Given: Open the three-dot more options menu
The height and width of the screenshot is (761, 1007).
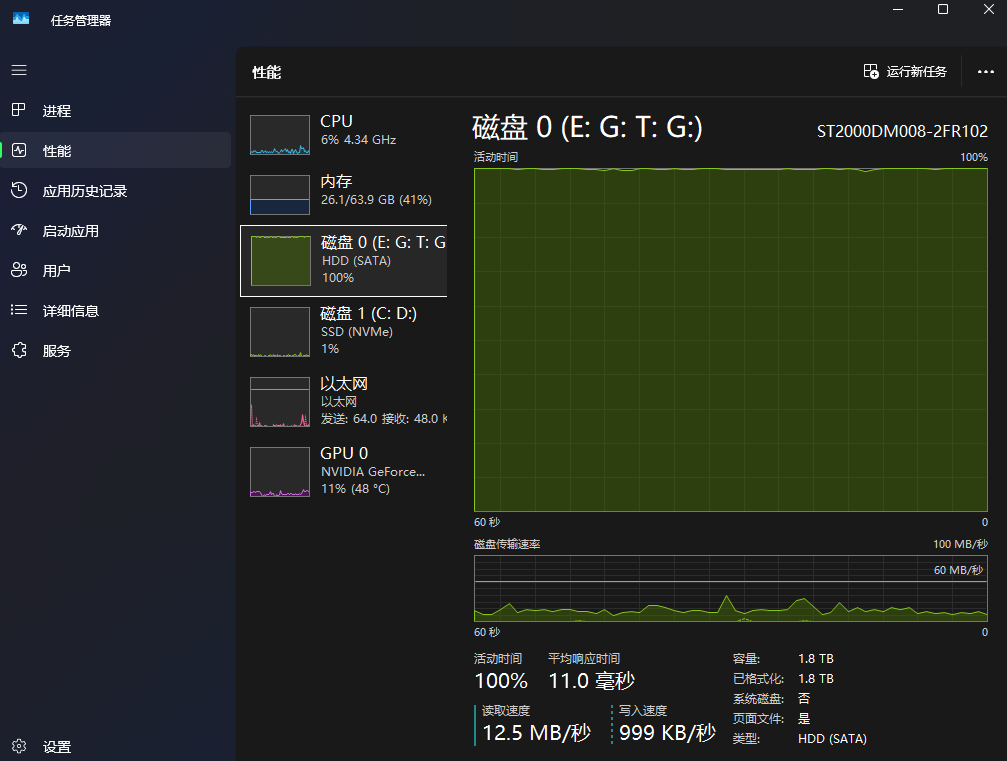Looking at the screenshot, I should point(985,71).
